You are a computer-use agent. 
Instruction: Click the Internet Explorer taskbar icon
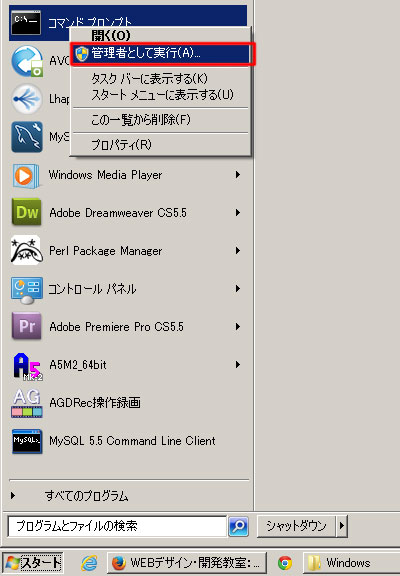(89, 563)
